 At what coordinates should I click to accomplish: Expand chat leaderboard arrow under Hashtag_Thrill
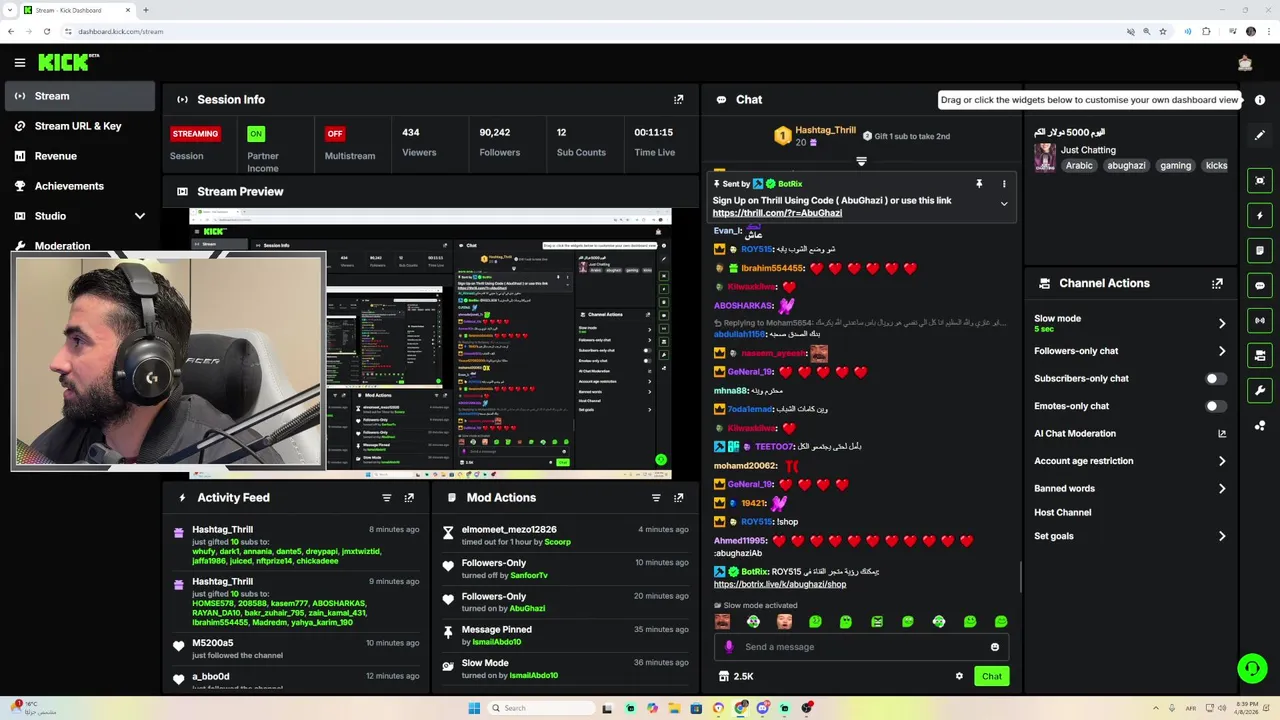pos(861,160)
